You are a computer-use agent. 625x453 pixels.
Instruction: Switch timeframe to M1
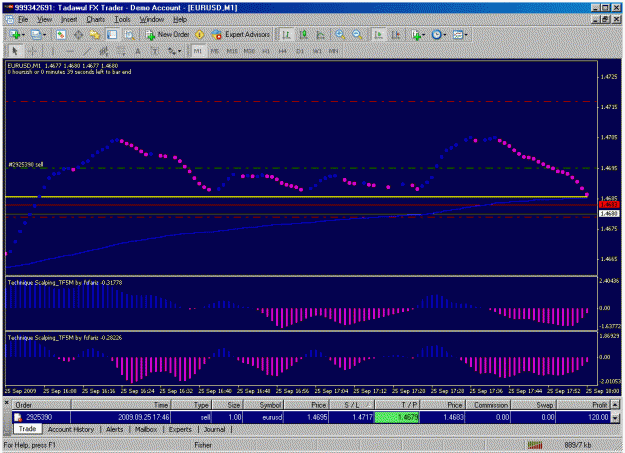[198, 51]
